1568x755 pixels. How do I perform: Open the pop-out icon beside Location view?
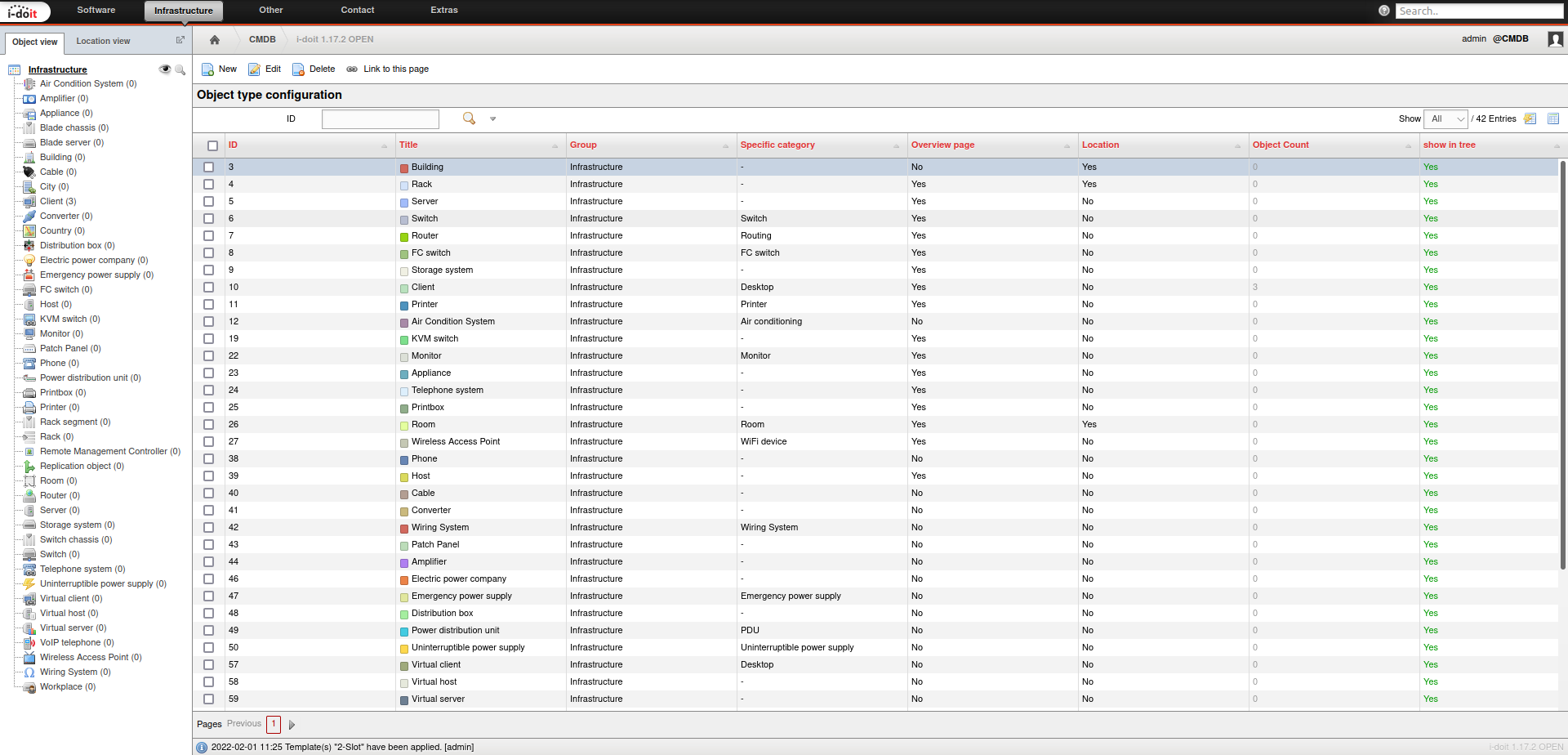pos(180,40)
